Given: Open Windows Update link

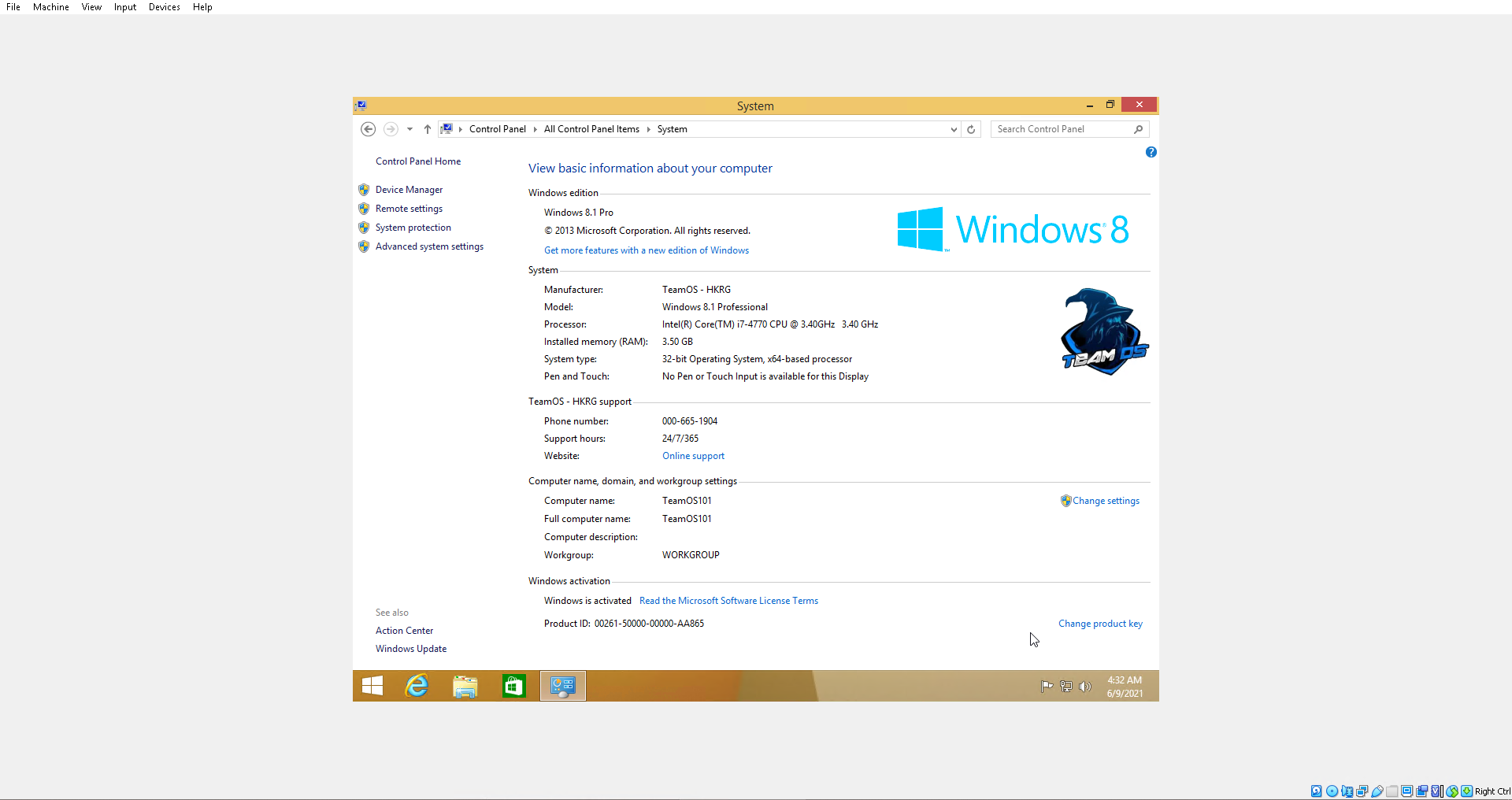Looking at the screenshot, I should click(x=411, y=649).
